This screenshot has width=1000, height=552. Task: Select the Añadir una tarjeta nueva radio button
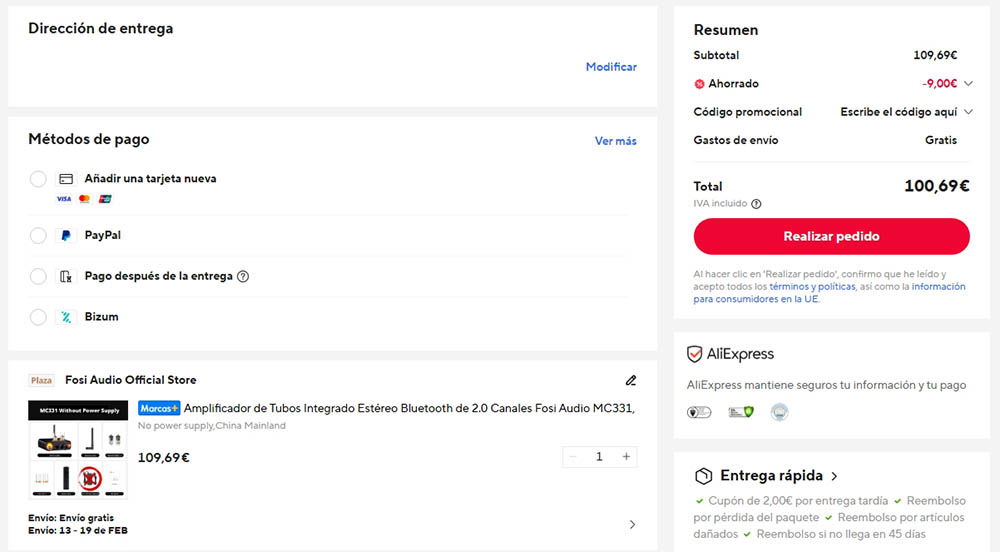tap(38, 179)
